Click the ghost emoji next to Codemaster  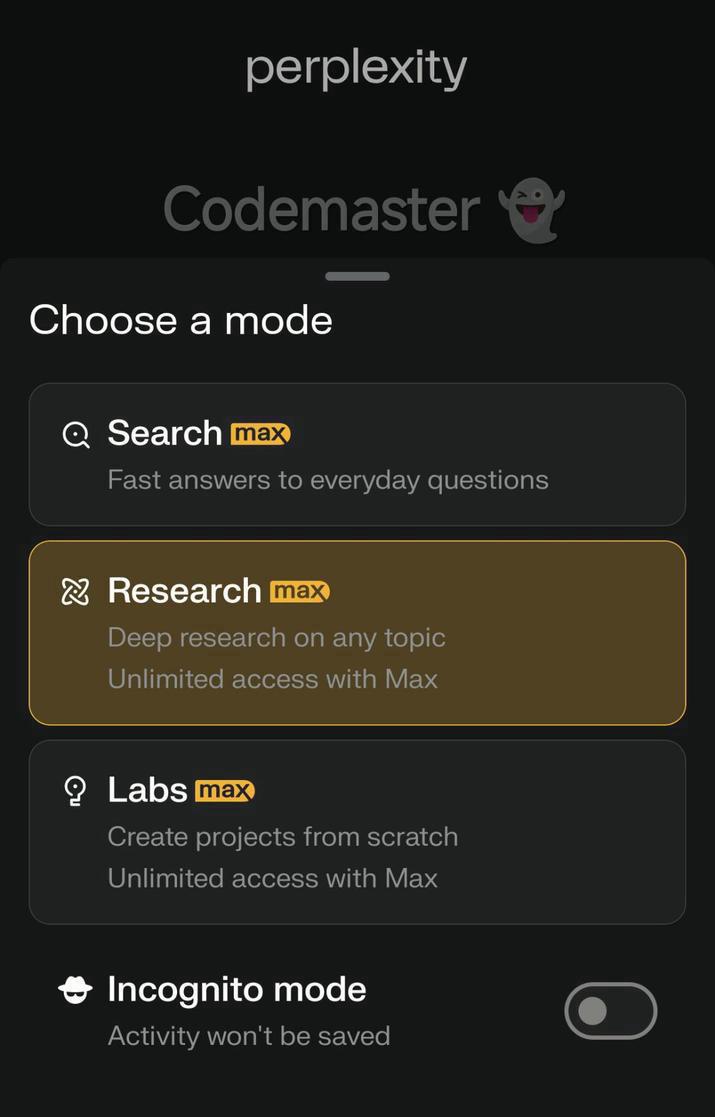pyautogui.click(x=535, y=208)
